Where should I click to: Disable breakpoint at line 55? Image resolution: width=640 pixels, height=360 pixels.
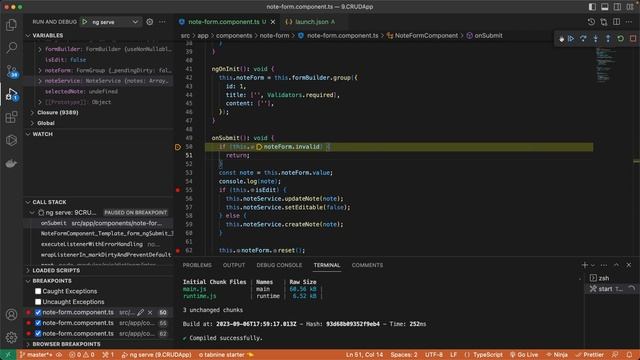(x=38, y=323)
